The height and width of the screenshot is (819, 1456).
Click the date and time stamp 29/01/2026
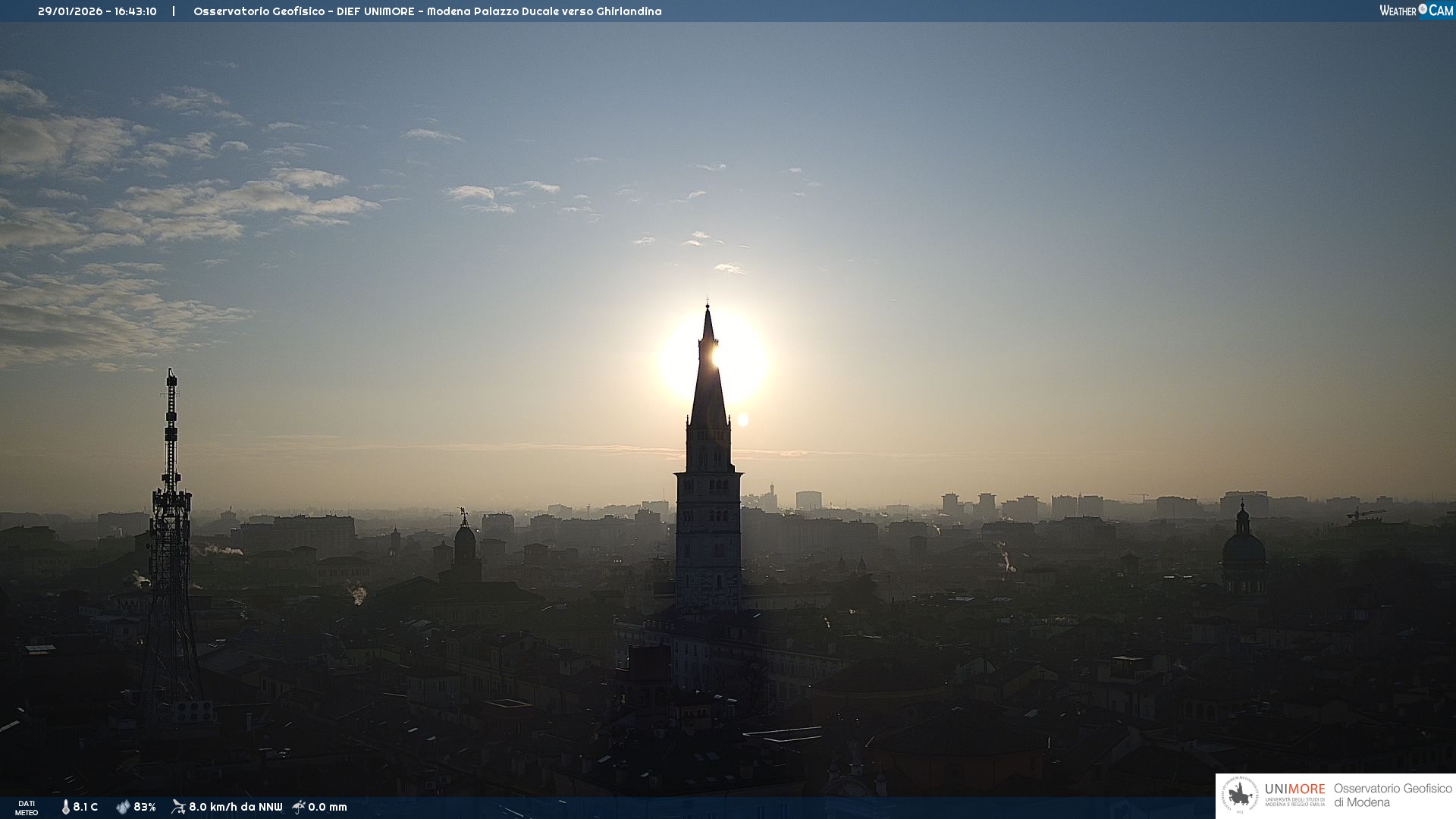tap(97, 11)
